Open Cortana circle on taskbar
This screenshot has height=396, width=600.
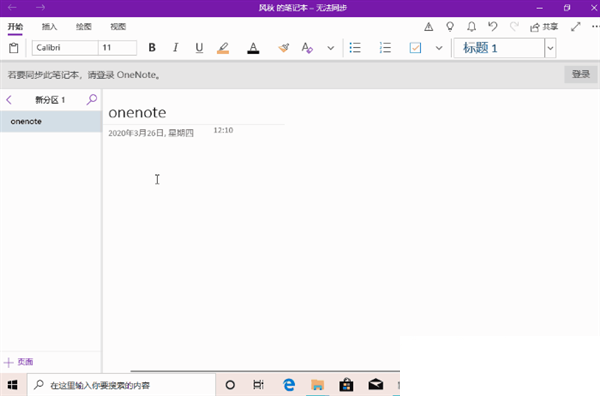click(x=230, y=385)
